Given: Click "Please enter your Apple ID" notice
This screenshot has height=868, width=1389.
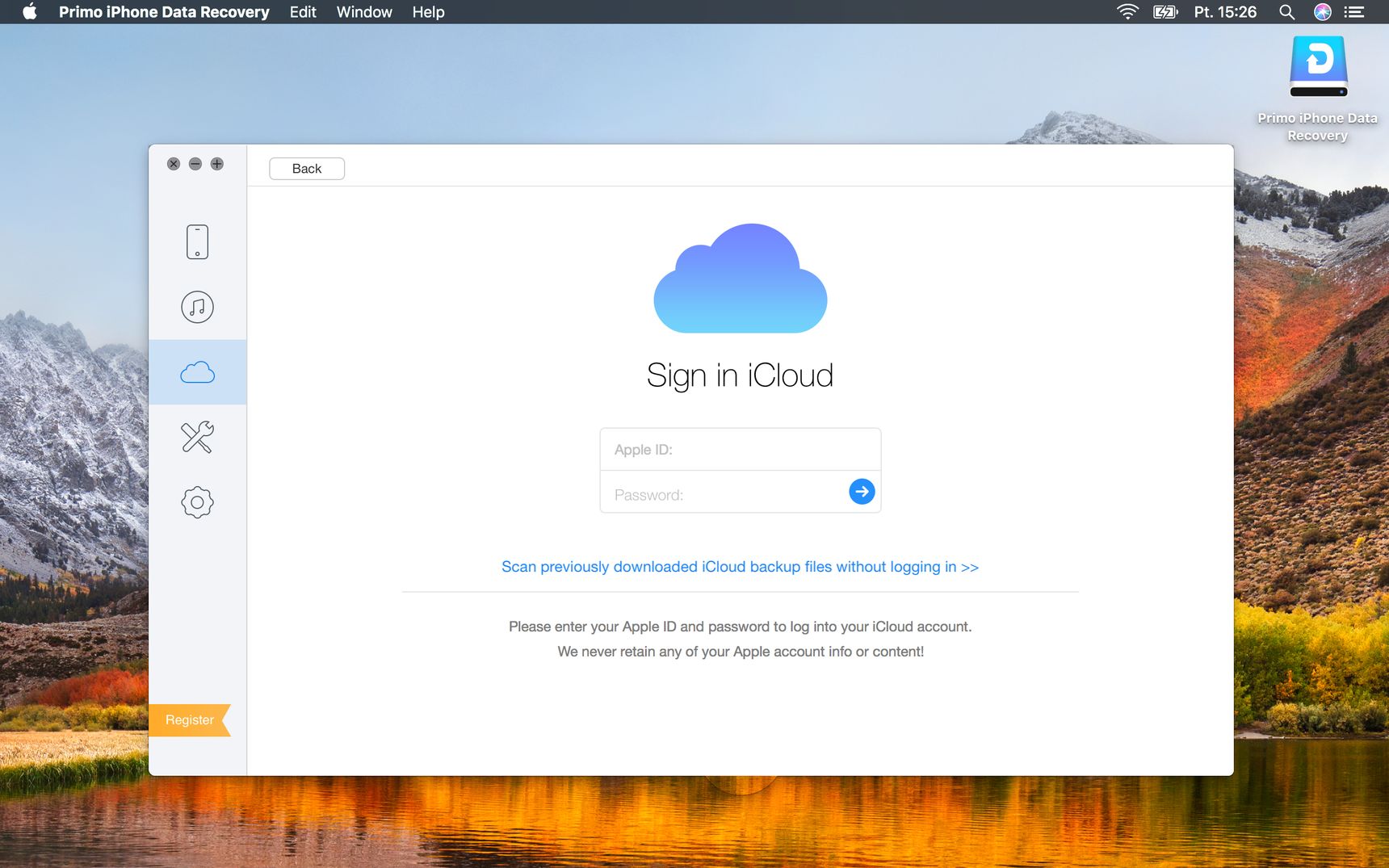Looking at the screenshot, I should click(741, 627).
